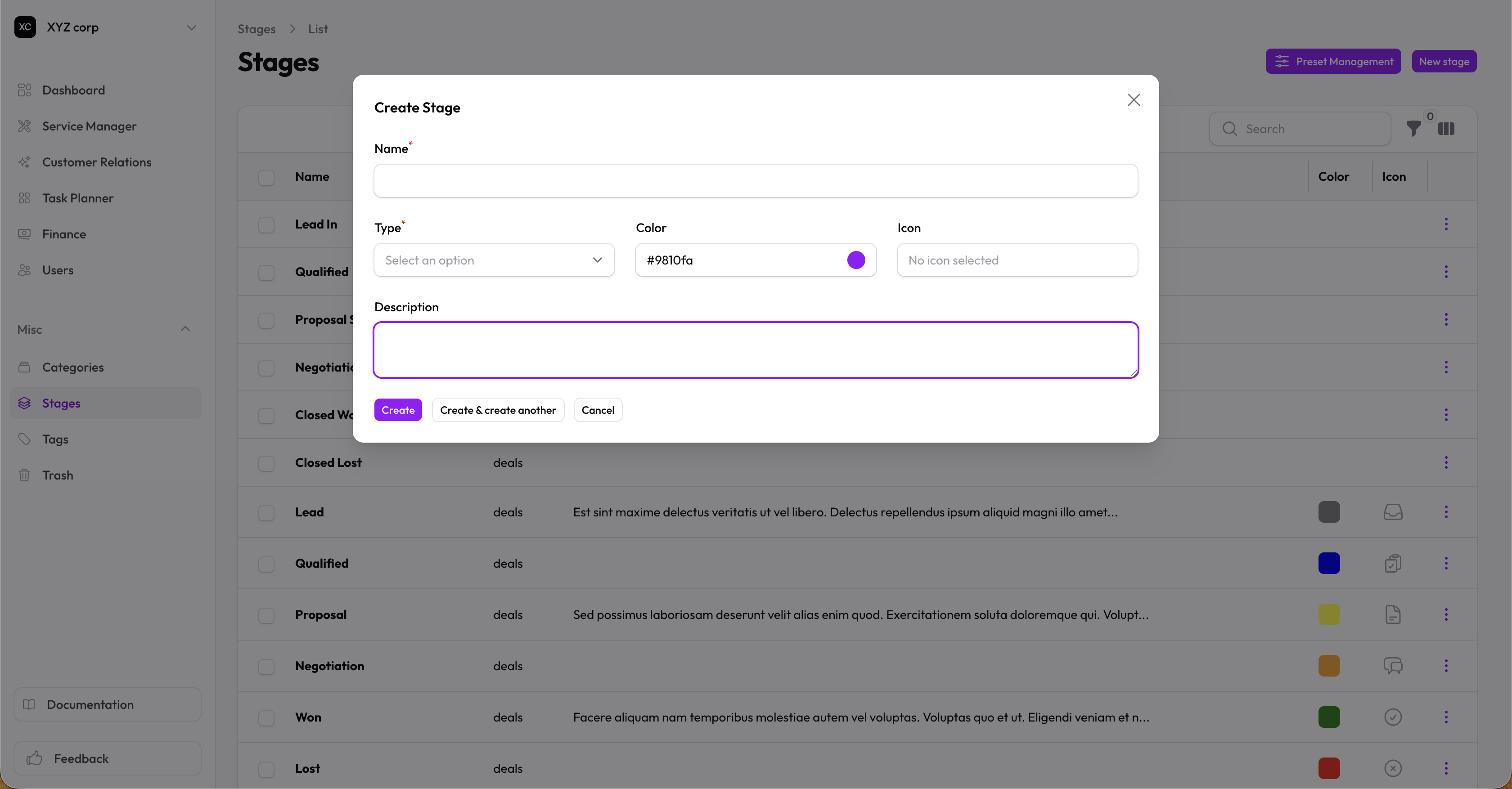1512x789 pixels.
Task: Open the Documentation link
Action: (x=108, y=704)
